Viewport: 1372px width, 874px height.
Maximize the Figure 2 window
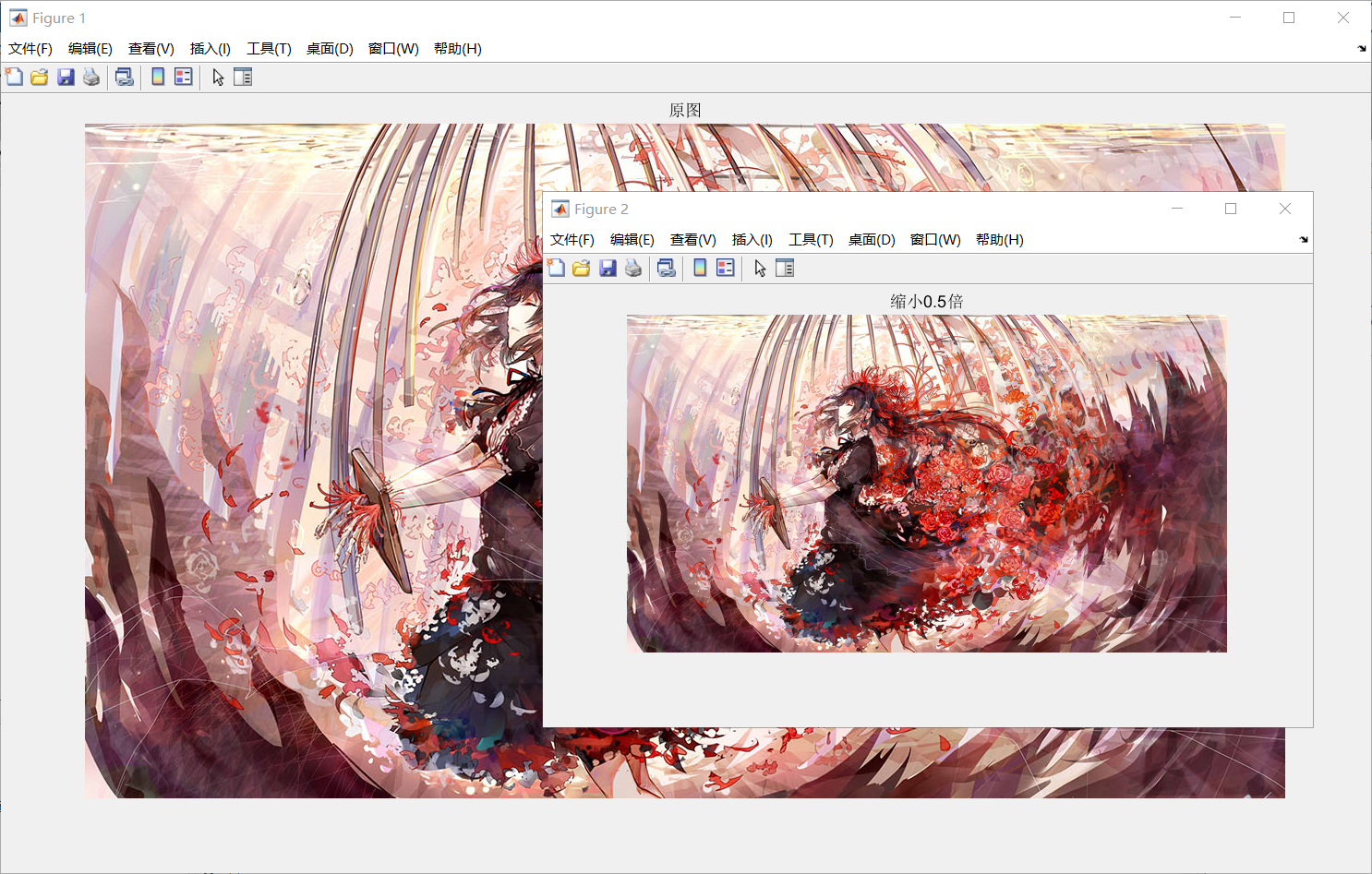pos(1231,209)
